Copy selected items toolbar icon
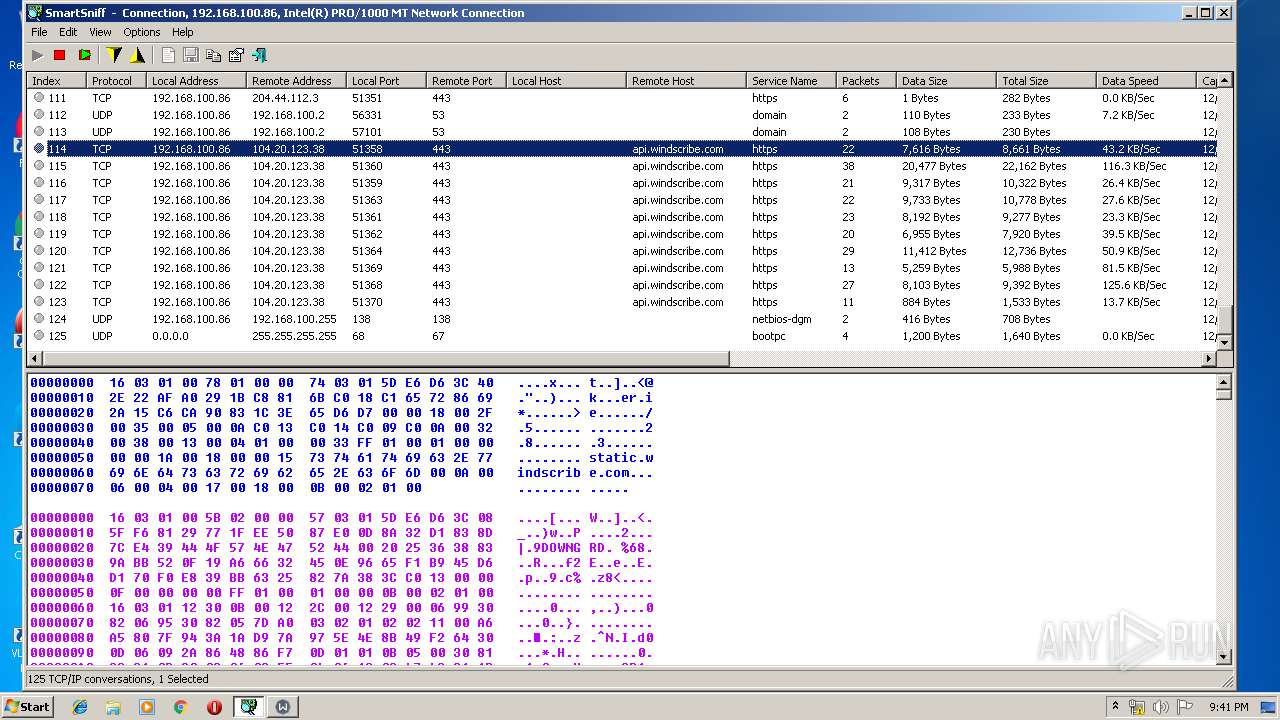The width and height of the screenshot is (1280, 720). [213, 55]
